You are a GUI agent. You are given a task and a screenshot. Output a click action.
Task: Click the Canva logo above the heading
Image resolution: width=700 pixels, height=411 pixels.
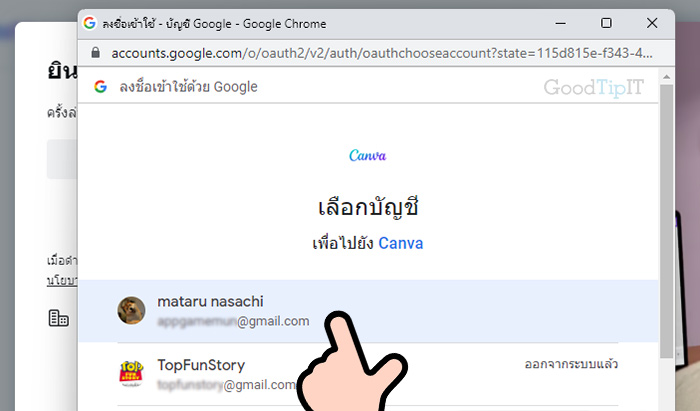tap(367, 156)
